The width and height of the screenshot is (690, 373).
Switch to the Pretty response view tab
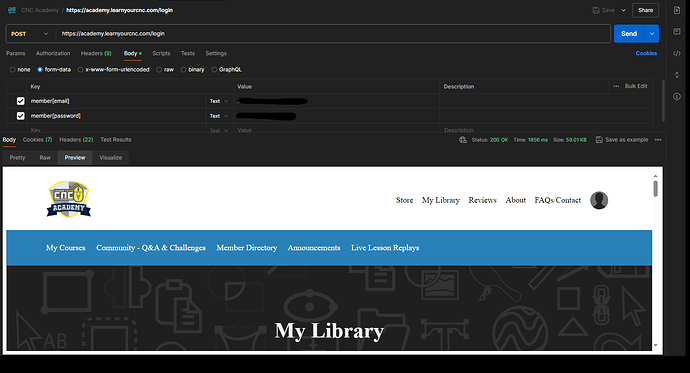point(18,157)
